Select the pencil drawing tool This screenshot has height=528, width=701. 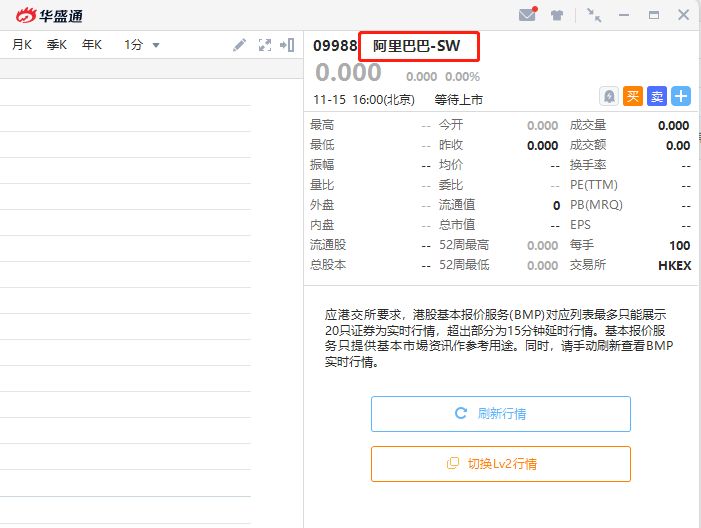pos(240,45)
